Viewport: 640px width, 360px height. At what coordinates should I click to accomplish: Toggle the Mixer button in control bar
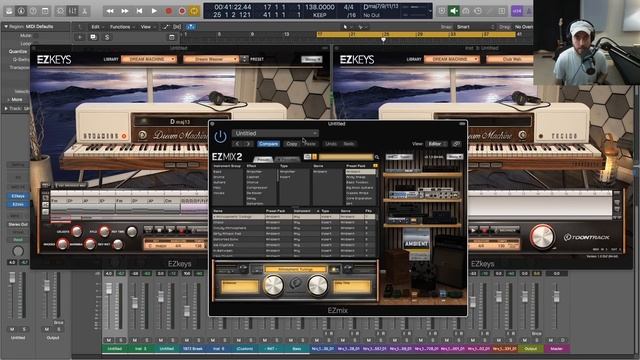pyautogui.click(x=73, y=11)
